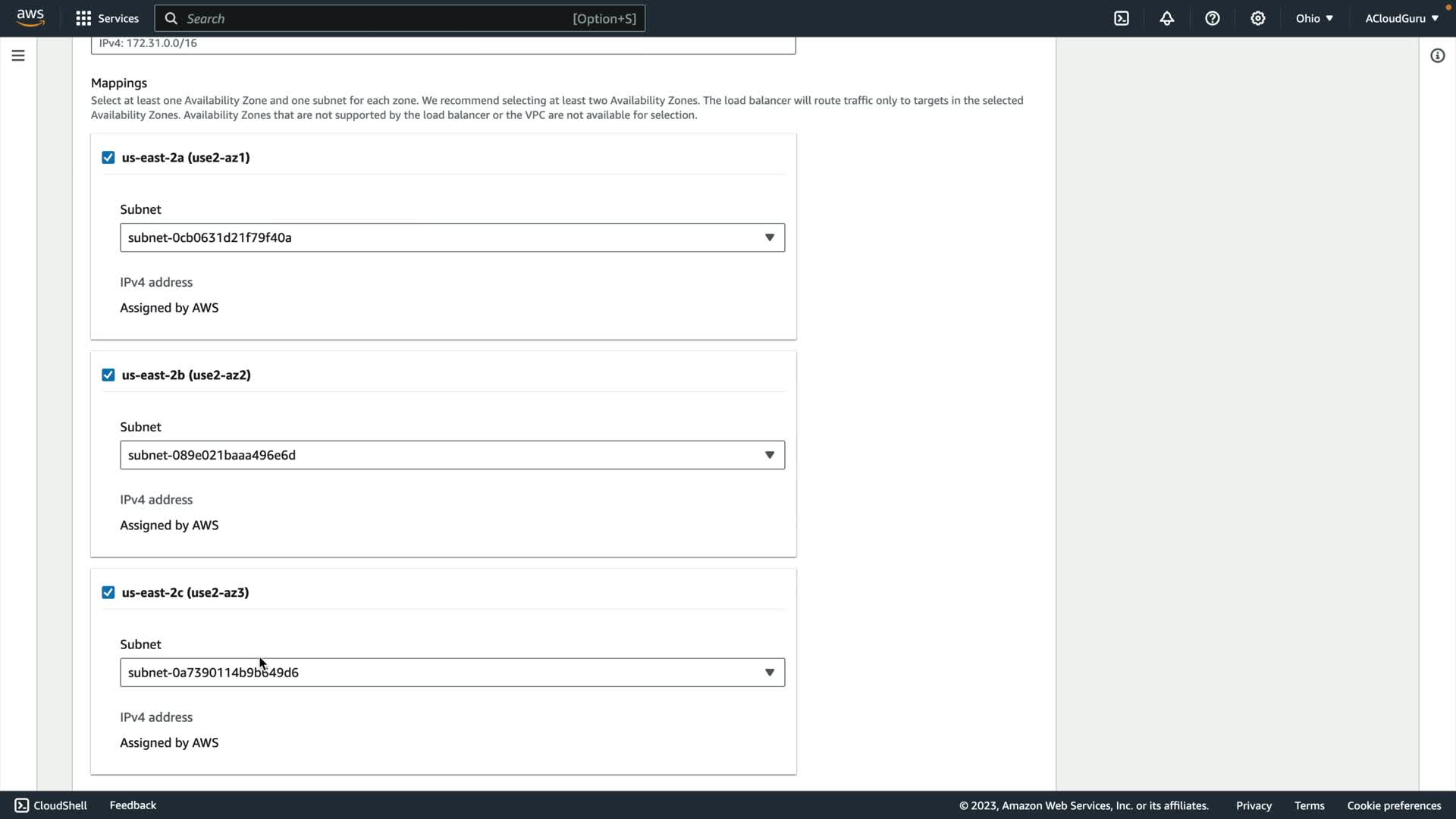Screen dimensions: 1456x819
Task: Launch CloudShell from the top bar icon
Action: pyautogui.click(x=1122, y=18)
